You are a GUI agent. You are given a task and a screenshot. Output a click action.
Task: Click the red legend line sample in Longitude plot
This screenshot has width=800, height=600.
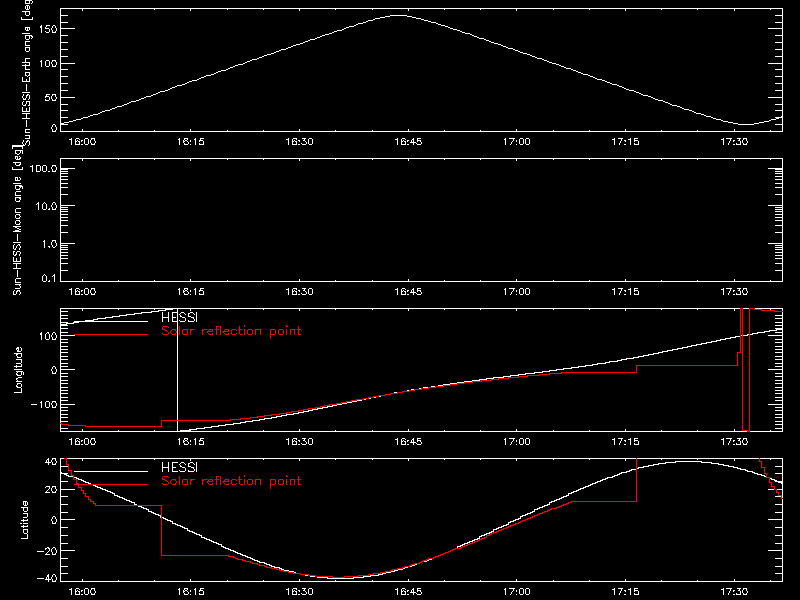(111, 334)
